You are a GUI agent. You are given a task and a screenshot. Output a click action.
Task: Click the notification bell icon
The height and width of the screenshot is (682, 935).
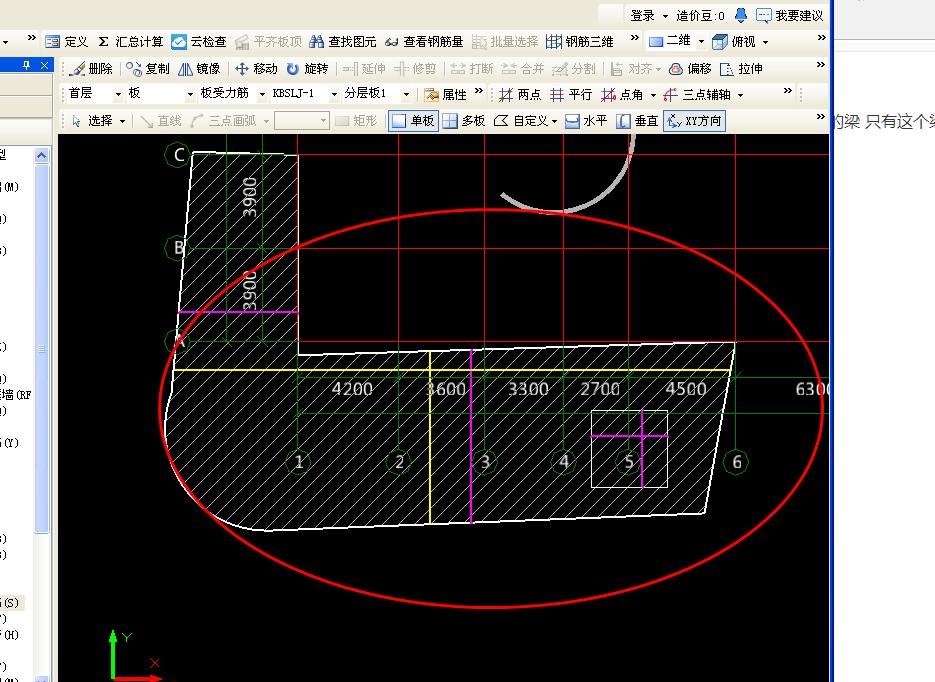pos(741,15)
